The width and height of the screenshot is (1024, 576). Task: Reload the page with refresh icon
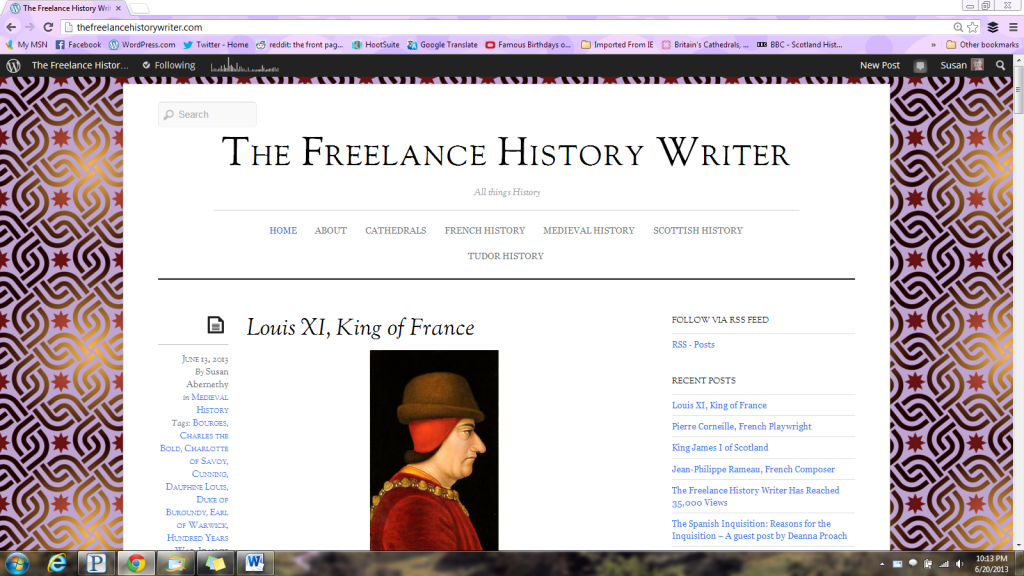click(48, 27)
